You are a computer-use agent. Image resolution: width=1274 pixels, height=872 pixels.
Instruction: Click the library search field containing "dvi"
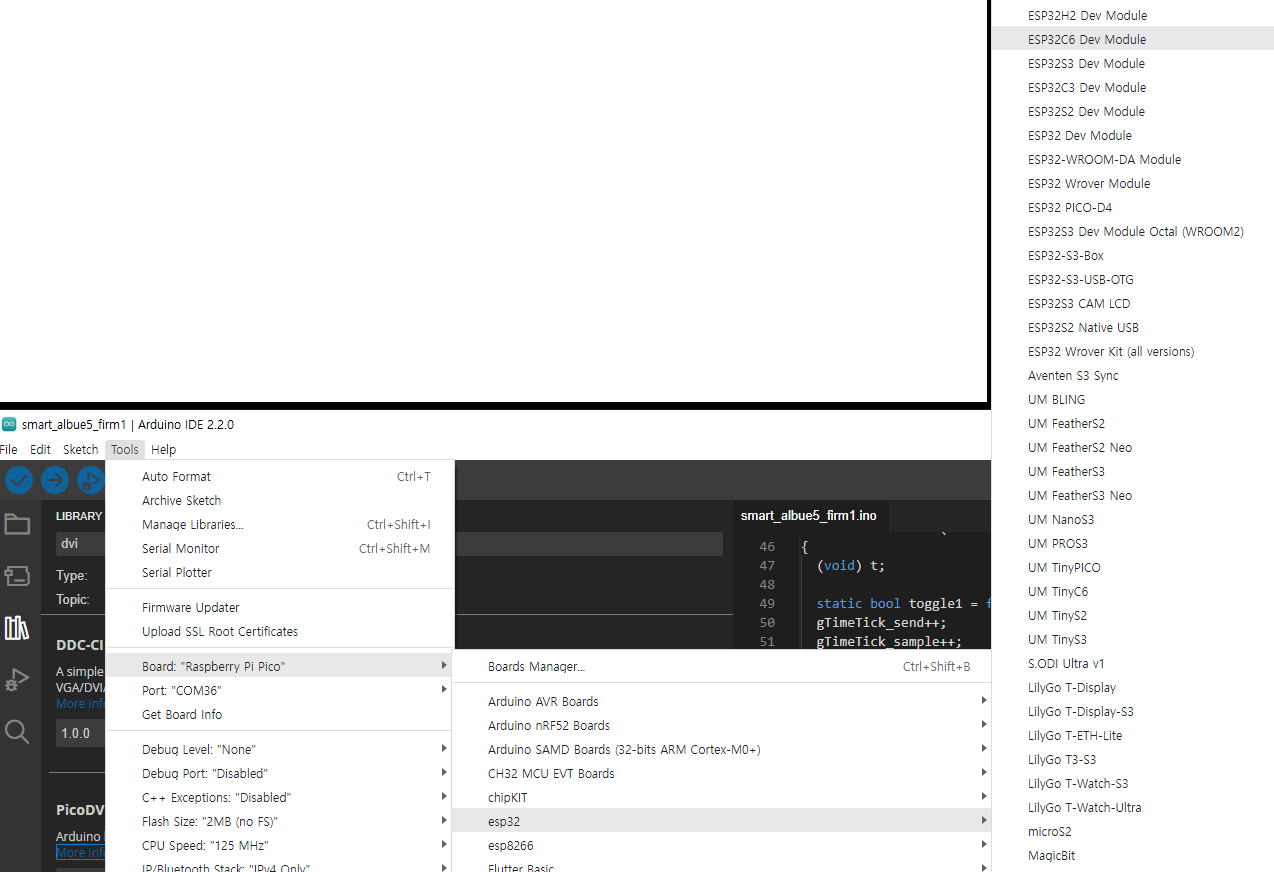(80, 544)
